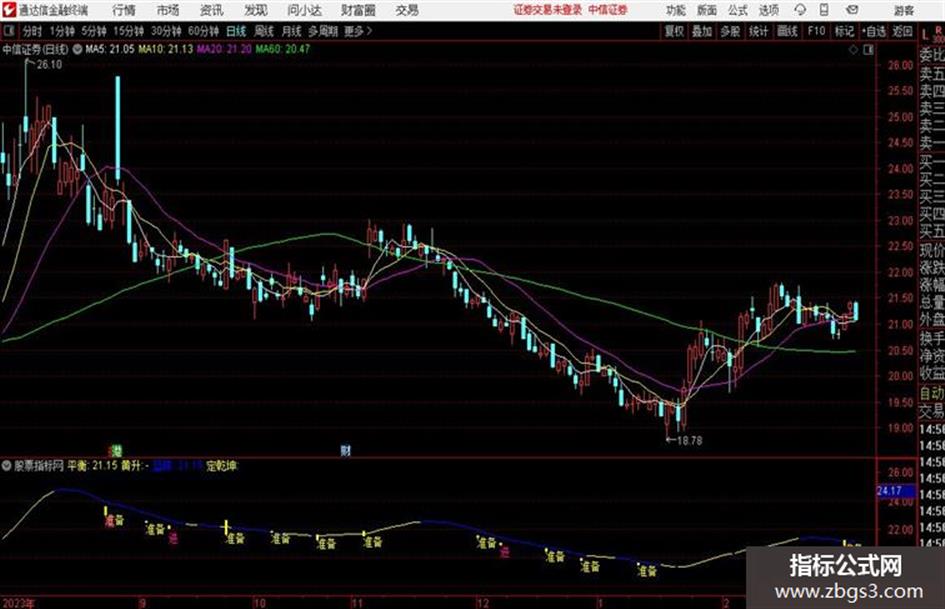Click the 26.10 high price label

(49, 65)
